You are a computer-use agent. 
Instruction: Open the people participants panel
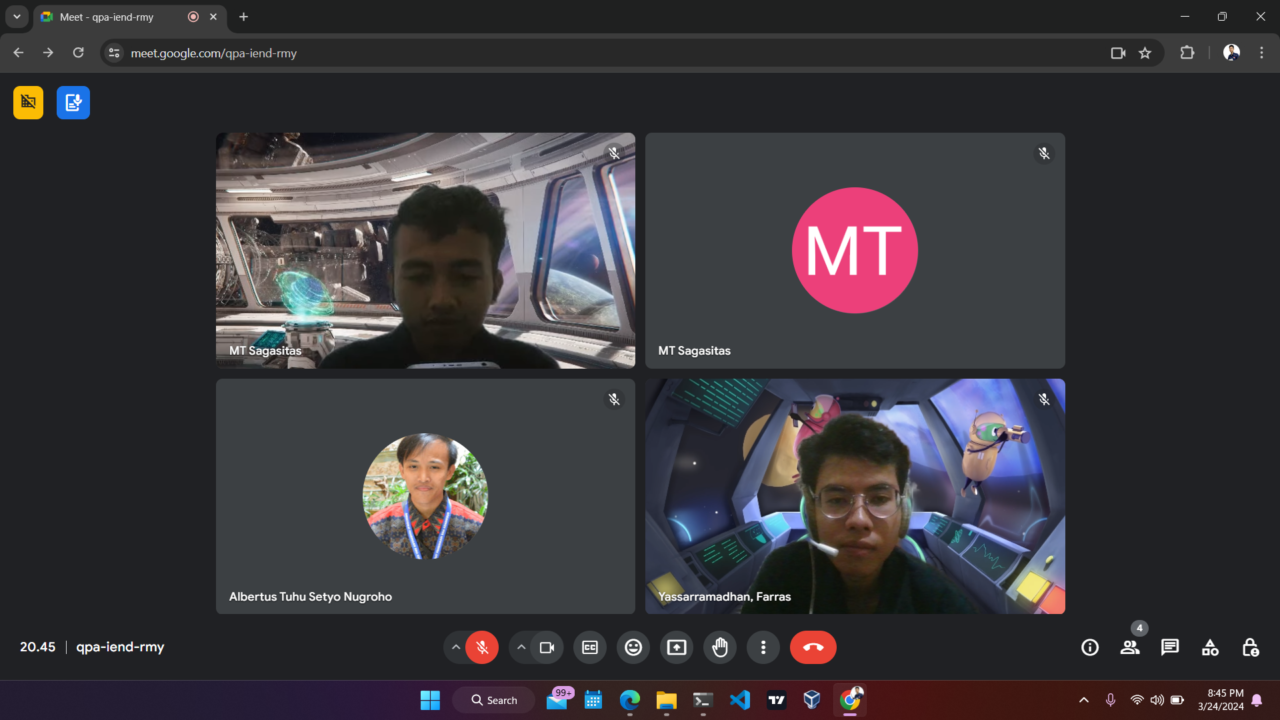click(x=1130, y=647)
